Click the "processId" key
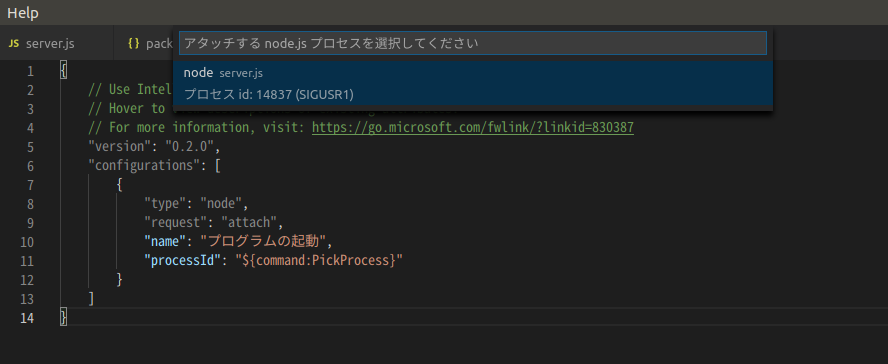Viewport: 888px width, 364px height. point(182,261)
